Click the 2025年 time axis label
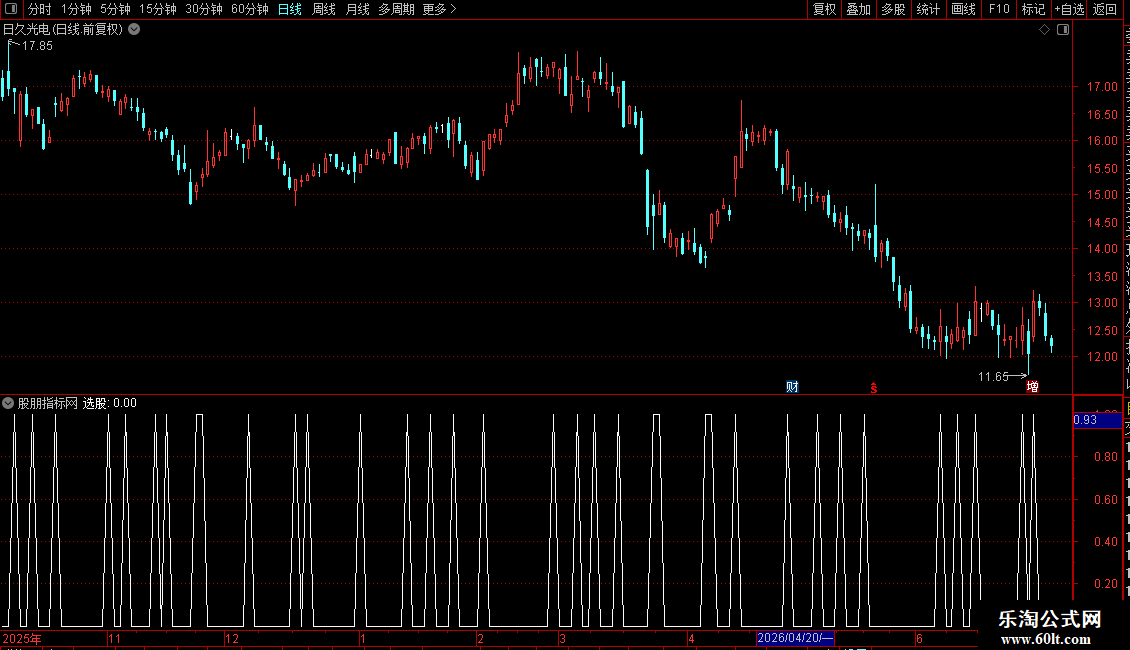This screenshot has height=650, width=1130. click(x=22, y=638)
